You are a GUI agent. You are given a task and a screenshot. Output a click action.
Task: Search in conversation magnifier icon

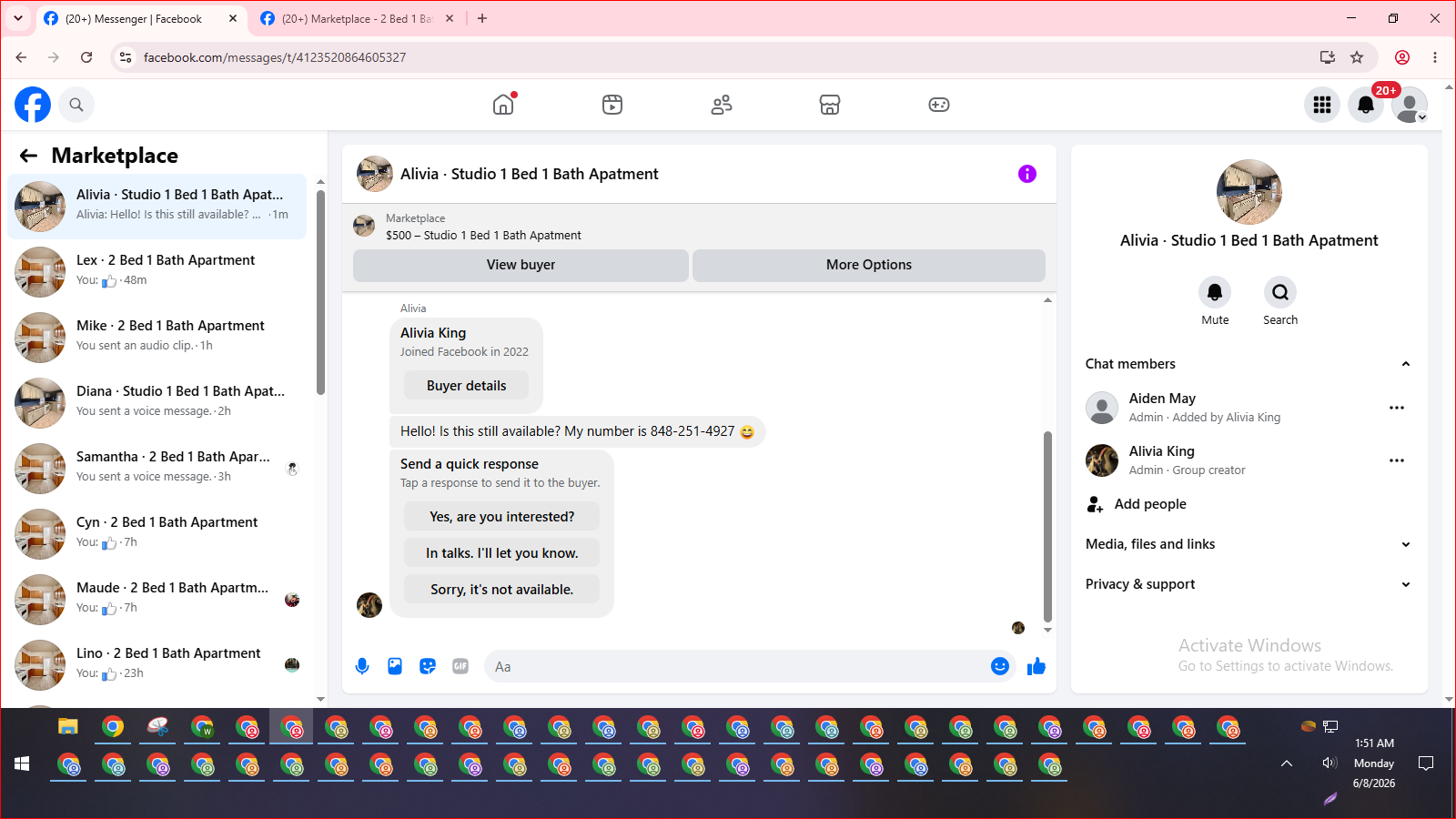pyautogui.click(x=1280, y=292)
